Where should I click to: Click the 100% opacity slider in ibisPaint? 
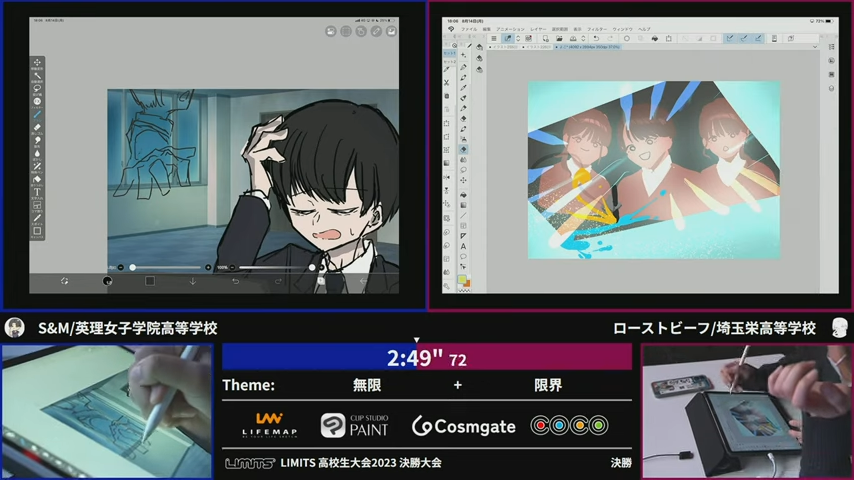[276, 268]
